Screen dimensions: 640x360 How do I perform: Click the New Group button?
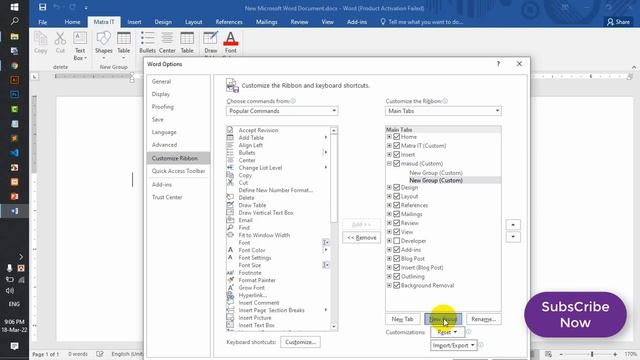coord(443,319)
